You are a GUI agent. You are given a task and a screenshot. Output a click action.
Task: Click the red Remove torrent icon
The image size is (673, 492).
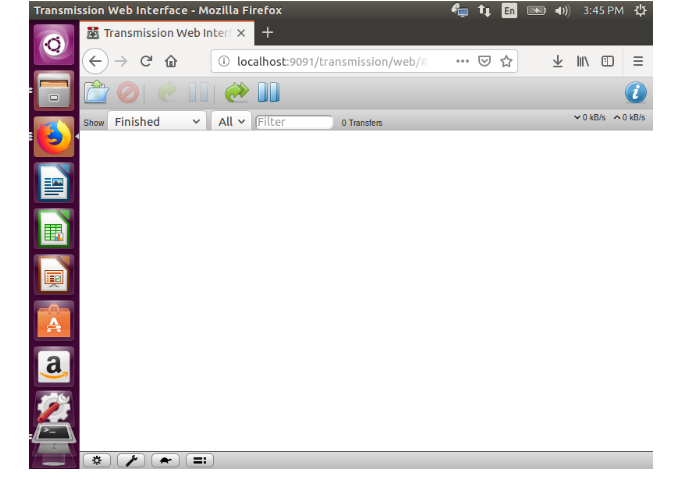128,92
